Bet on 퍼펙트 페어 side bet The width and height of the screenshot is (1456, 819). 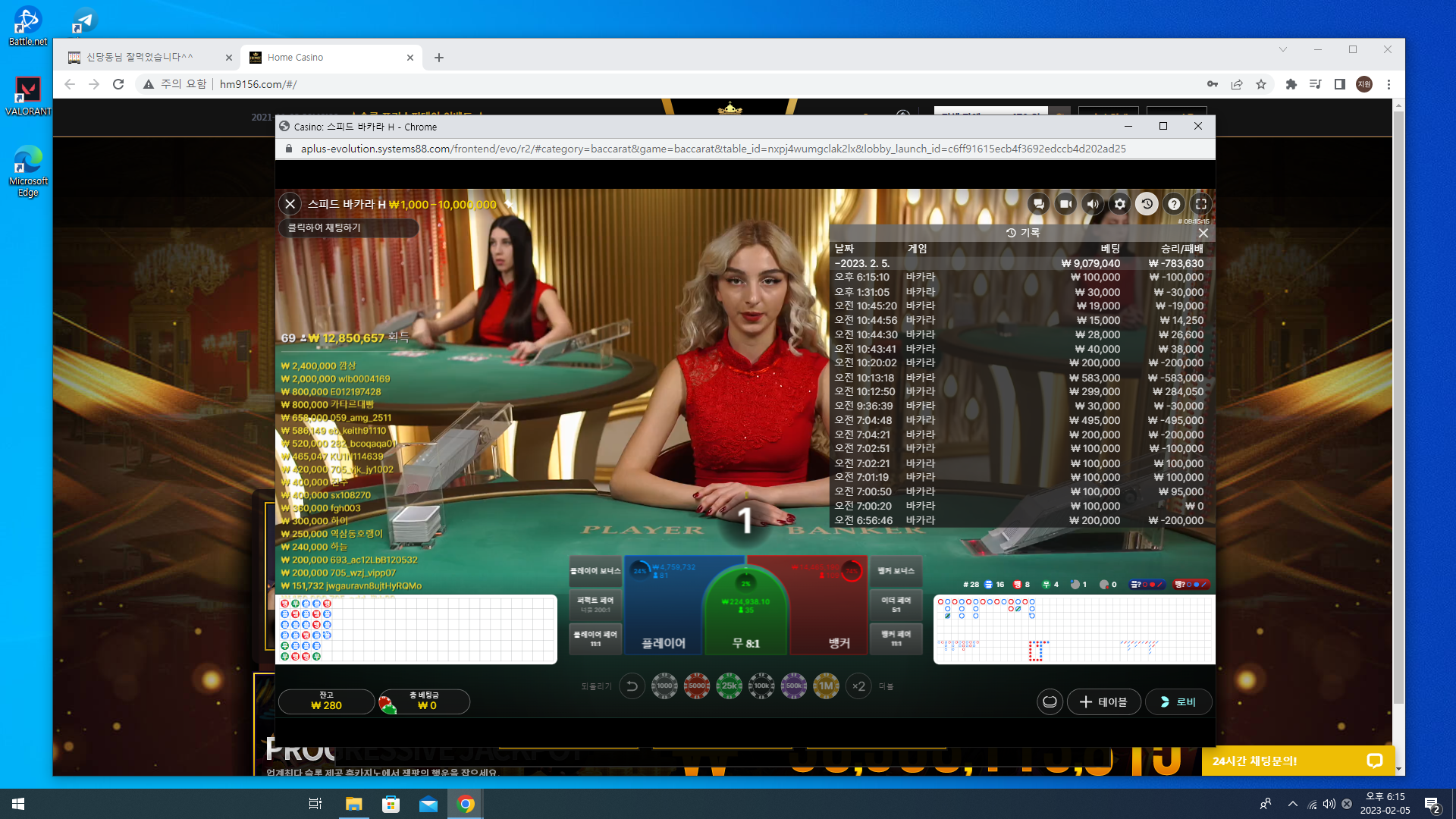tap(595, 604)
